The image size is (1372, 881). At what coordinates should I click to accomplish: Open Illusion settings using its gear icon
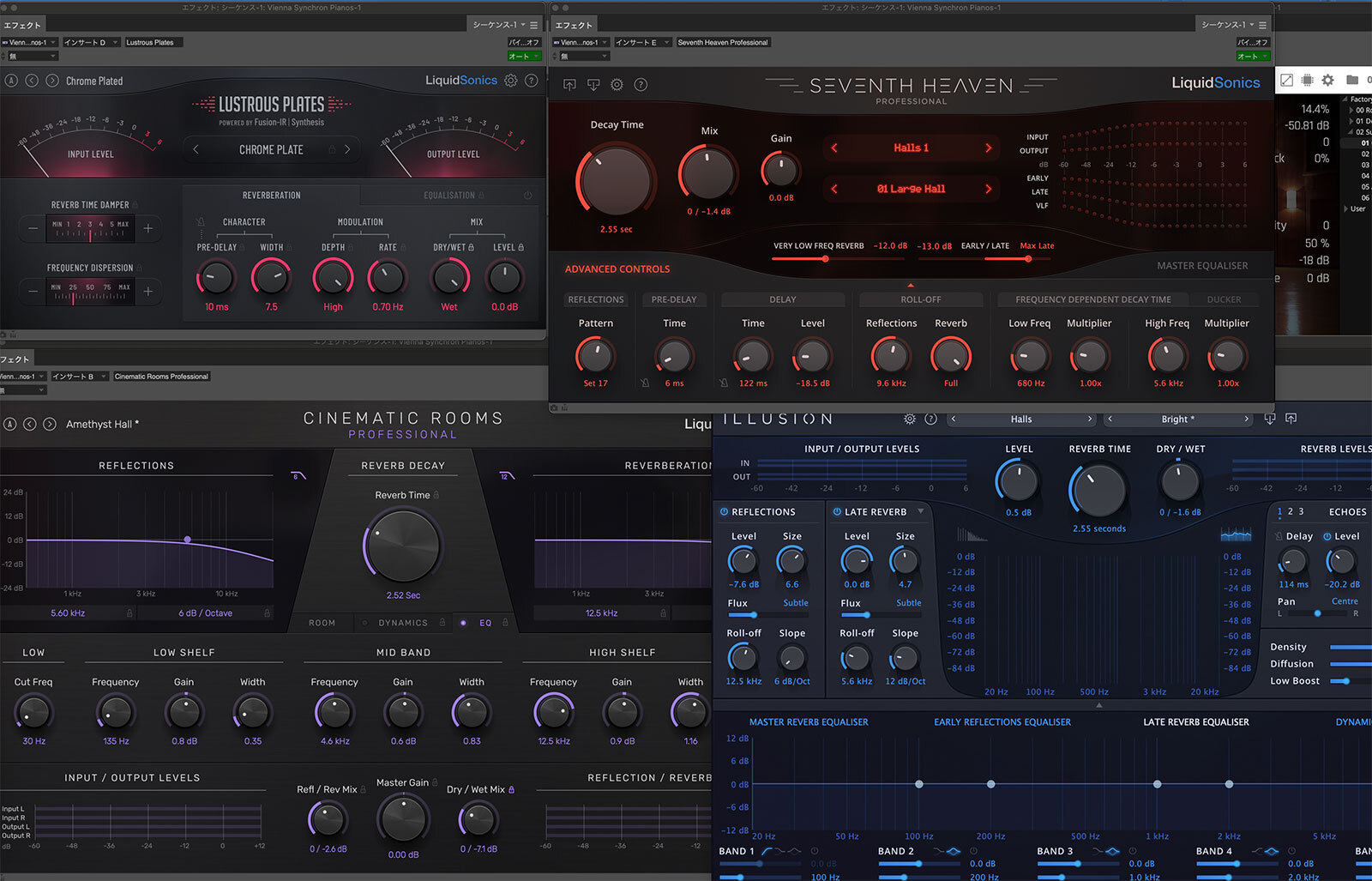tap(909, 419)
